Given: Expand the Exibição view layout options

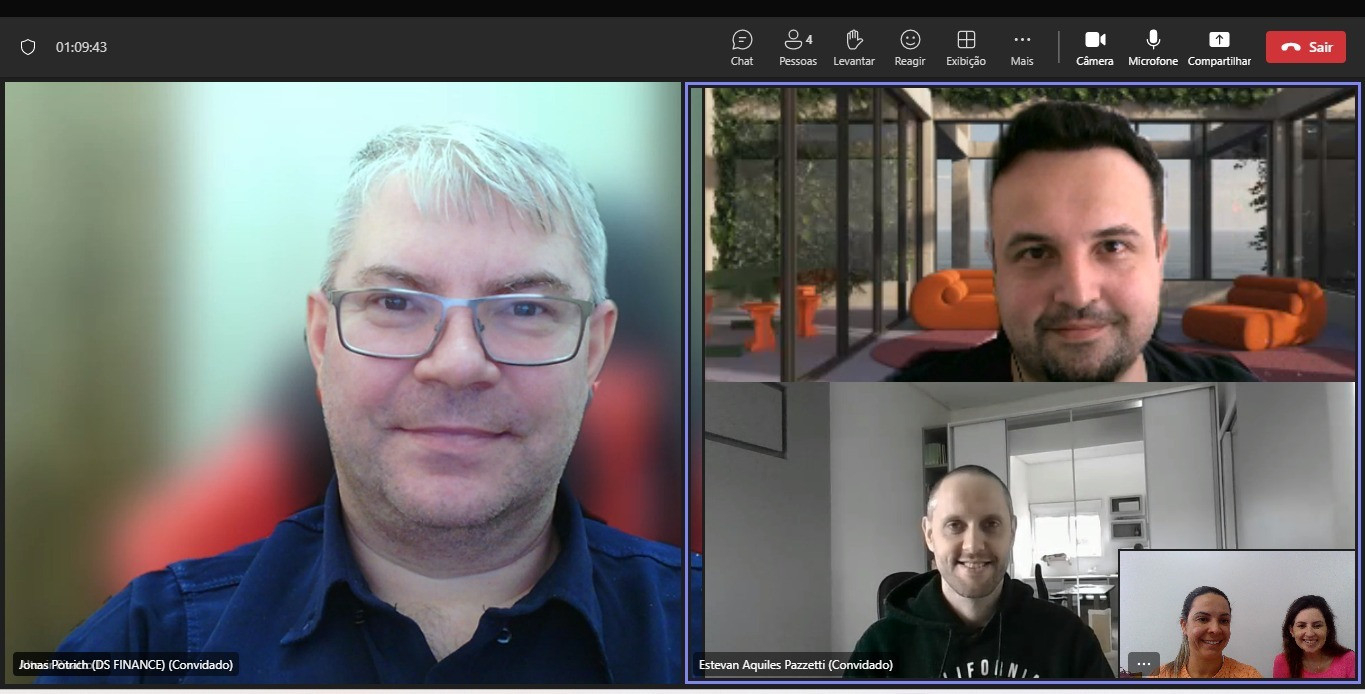Looking at the screenshot, I should pos(965,47).
